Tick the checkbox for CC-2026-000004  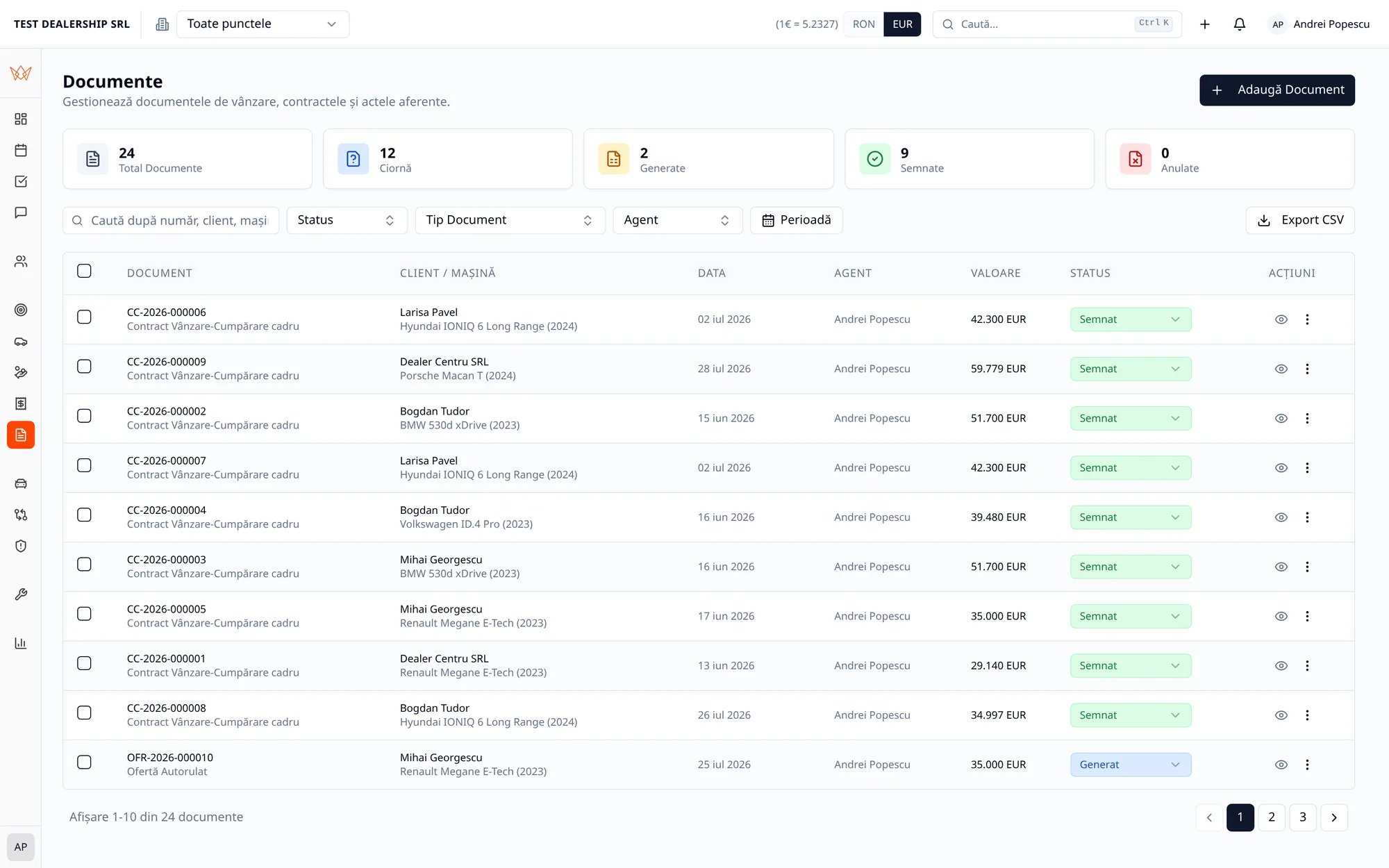(84, 515)
